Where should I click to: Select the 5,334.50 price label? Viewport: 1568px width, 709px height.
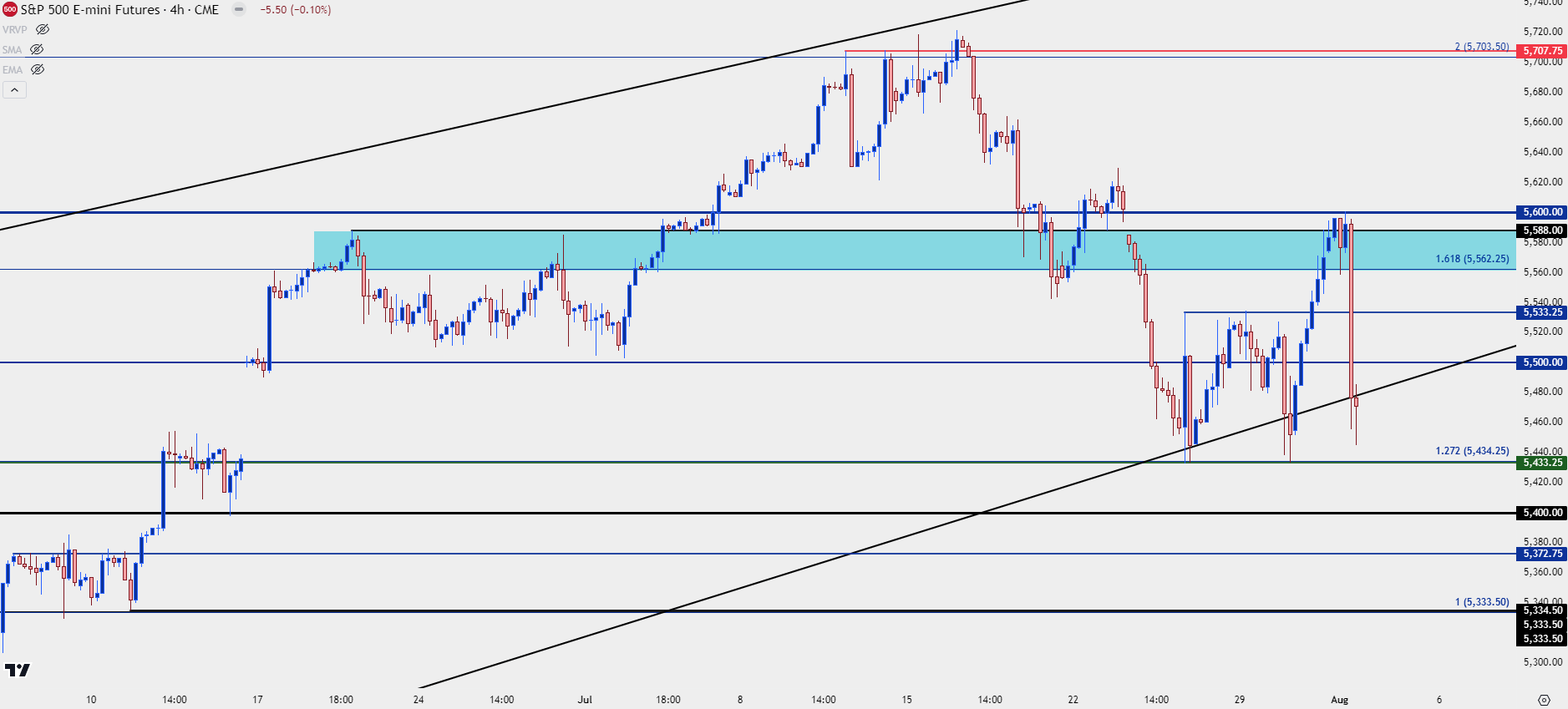[x=1541, y=610]
